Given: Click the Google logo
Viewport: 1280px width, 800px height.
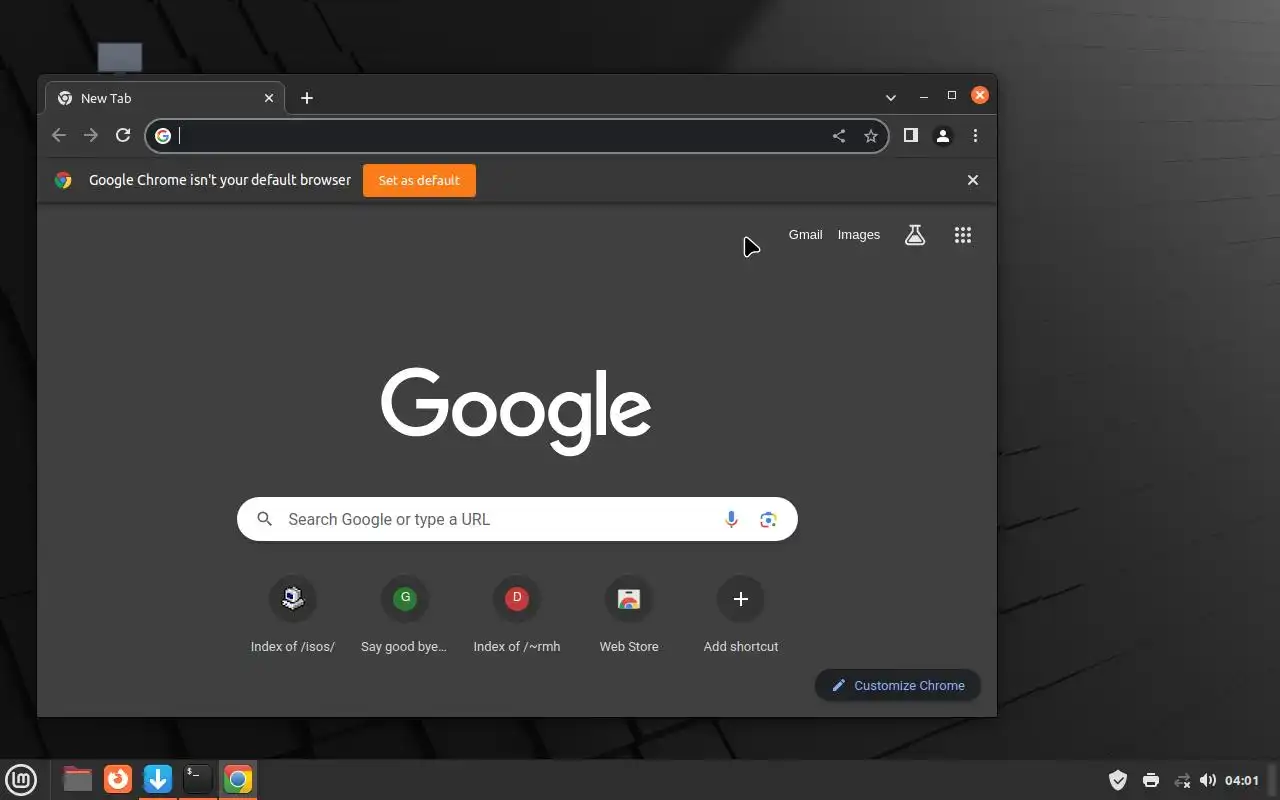Looking at the screenshot, I should pyautogui.click(x=516, y=410).
